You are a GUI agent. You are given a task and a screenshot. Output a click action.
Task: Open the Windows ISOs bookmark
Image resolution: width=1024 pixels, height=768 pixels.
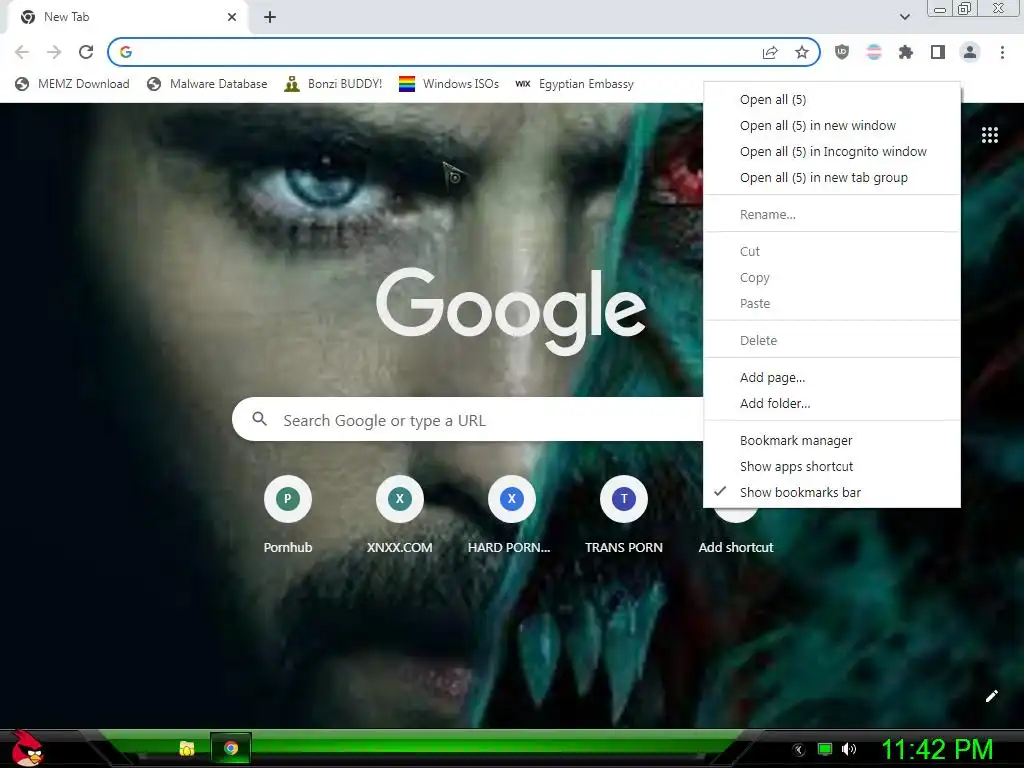pyautogui.click(x=449, y=84)
